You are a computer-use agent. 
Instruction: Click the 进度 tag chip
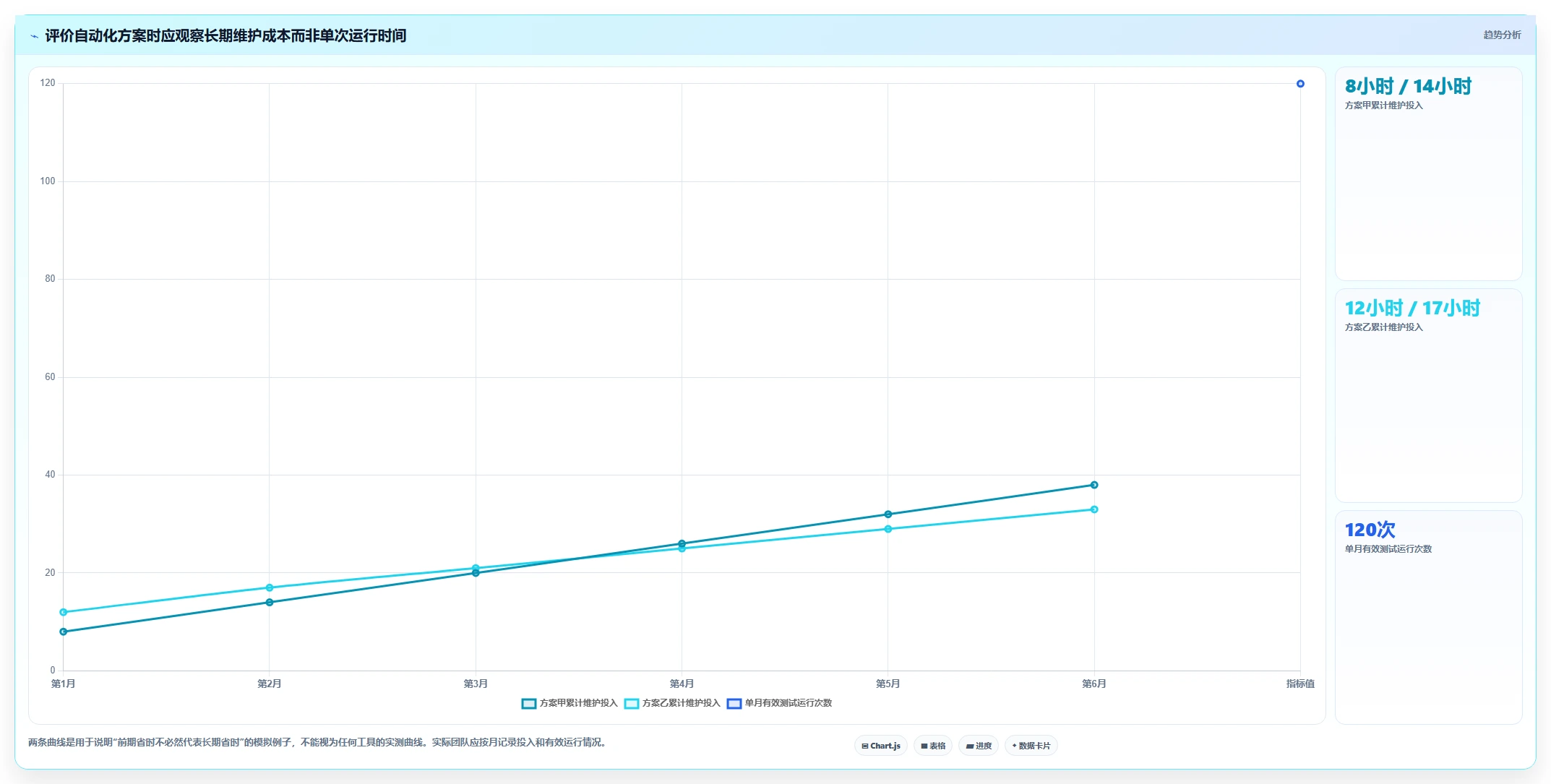(x=979, y=746)
